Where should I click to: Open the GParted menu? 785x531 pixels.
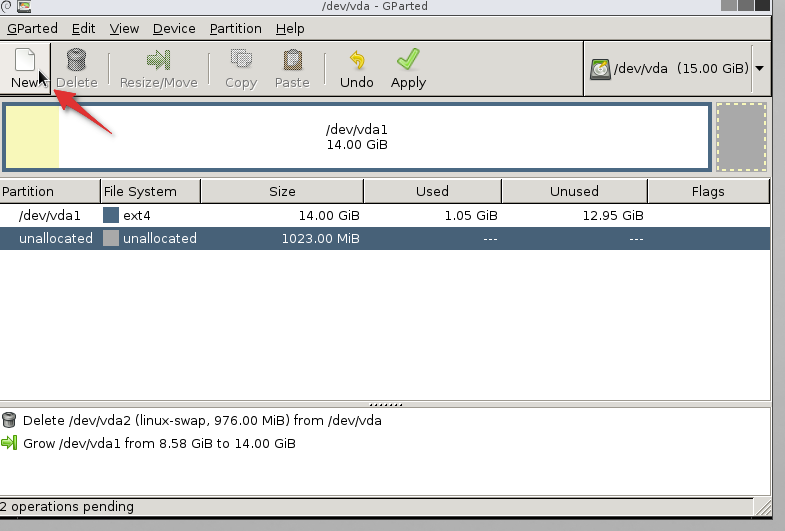click(32, 29)
